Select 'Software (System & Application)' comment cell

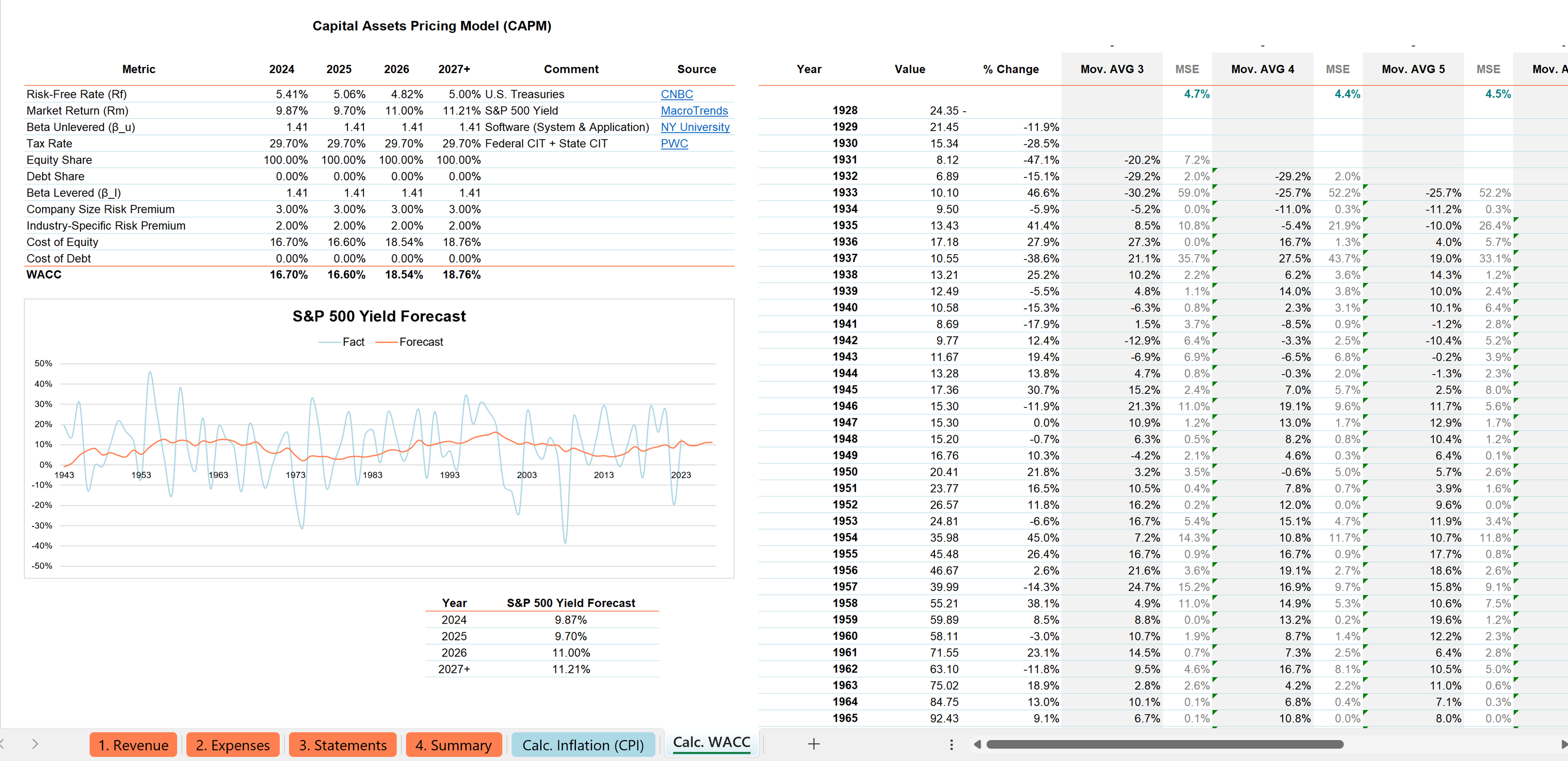click(x=567, y=127)
